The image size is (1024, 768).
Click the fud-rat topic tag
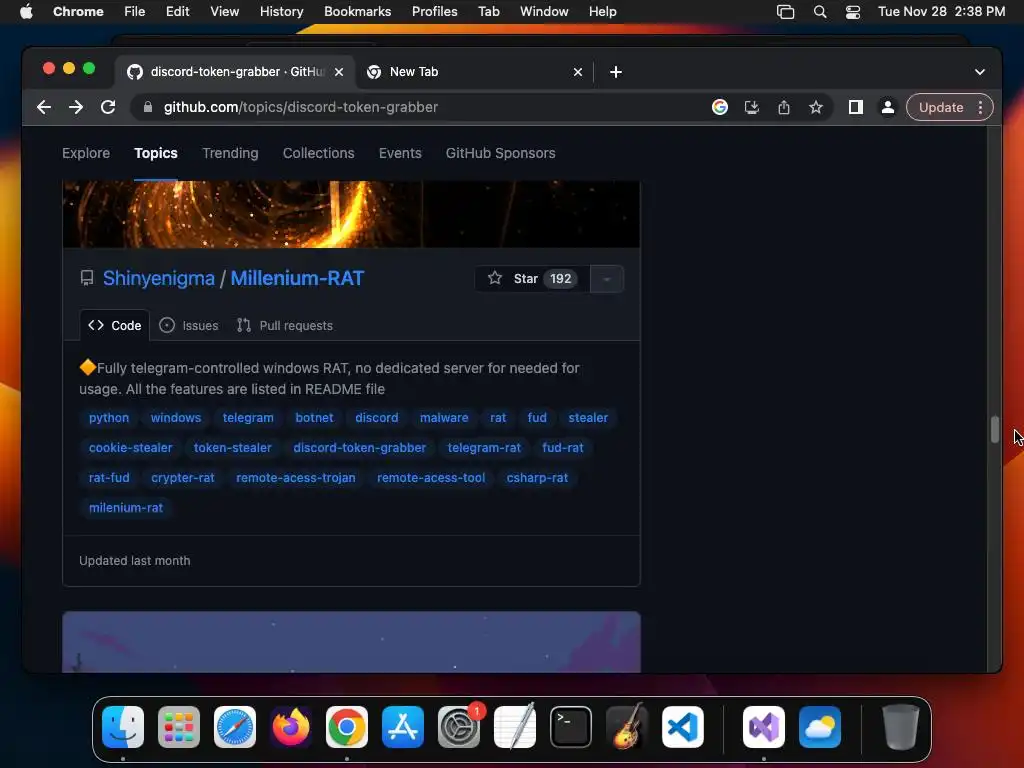point(562,448)
